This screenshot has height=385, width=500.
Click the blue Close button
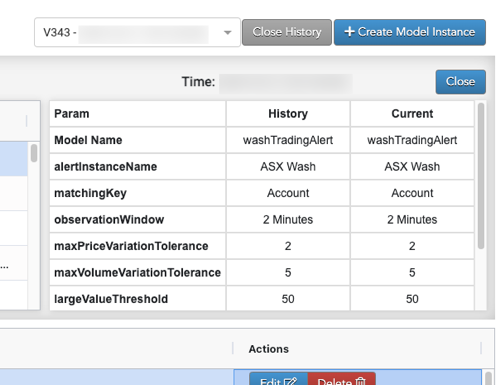coord(460,82)
